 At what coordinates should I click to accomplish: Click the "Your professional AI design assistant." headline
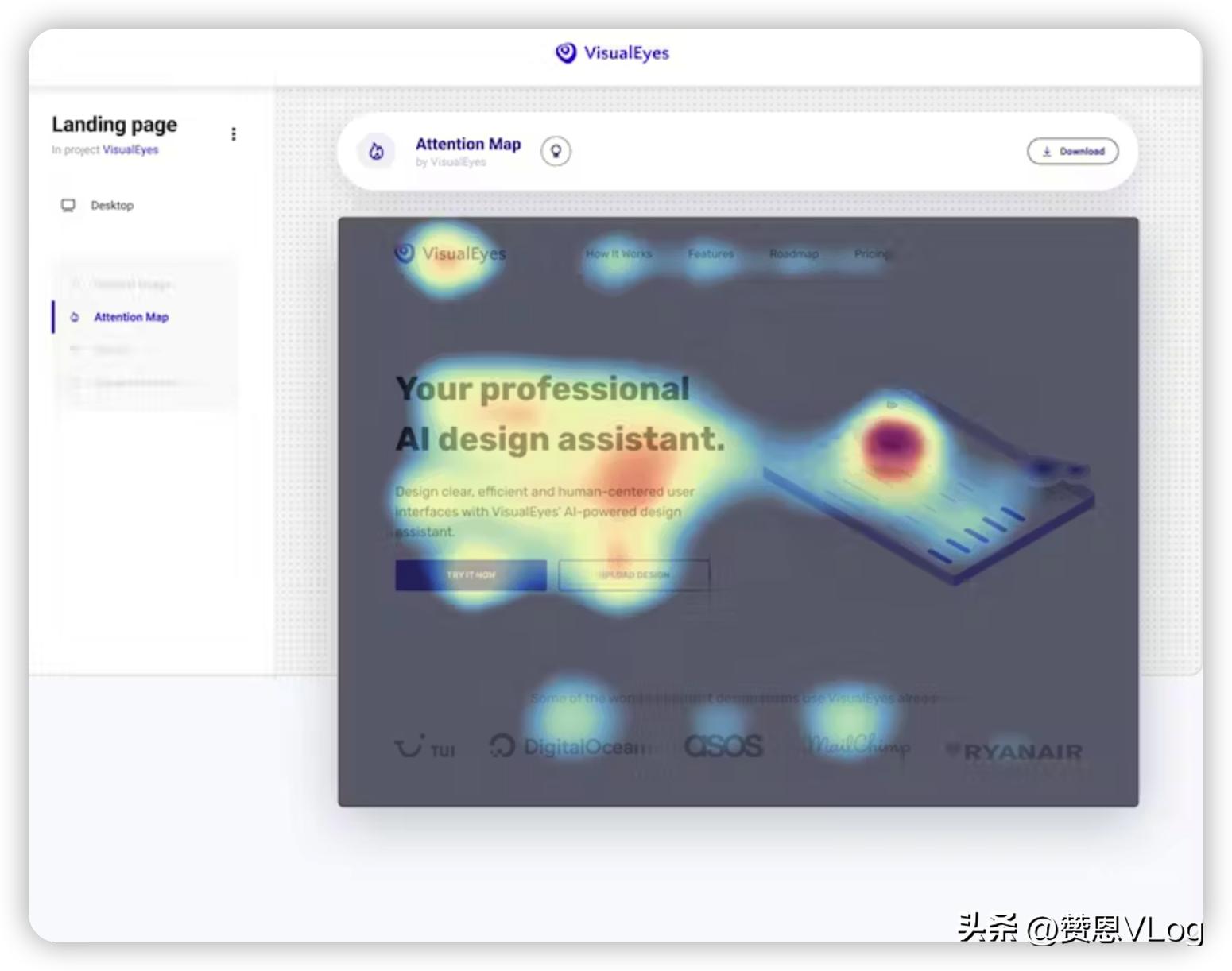(x=560, y=414)
